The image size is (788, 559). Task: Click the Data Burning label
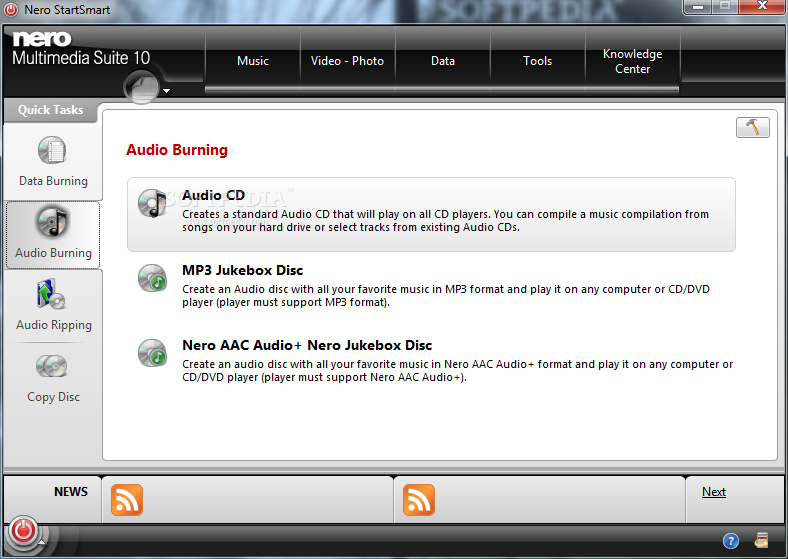(53, 181)
